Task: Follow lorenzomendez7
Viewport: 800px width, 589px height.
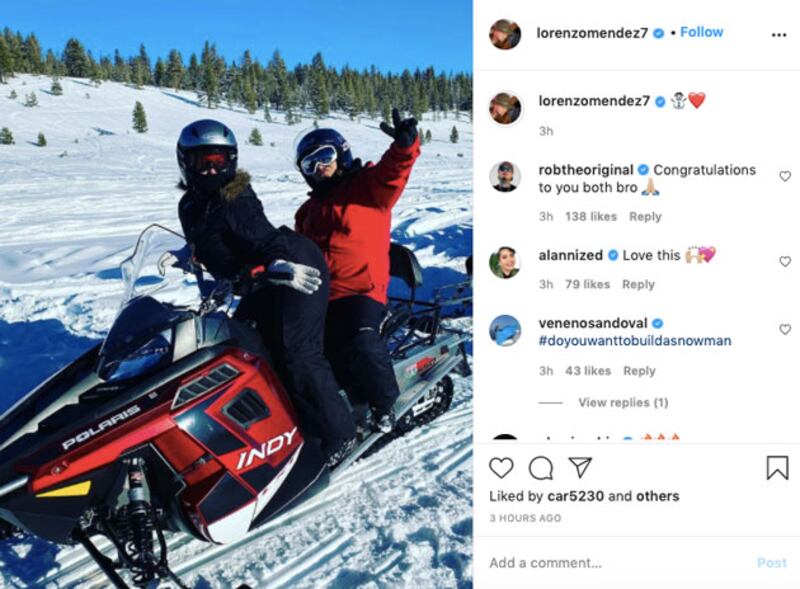Action: tap(702, 32)
